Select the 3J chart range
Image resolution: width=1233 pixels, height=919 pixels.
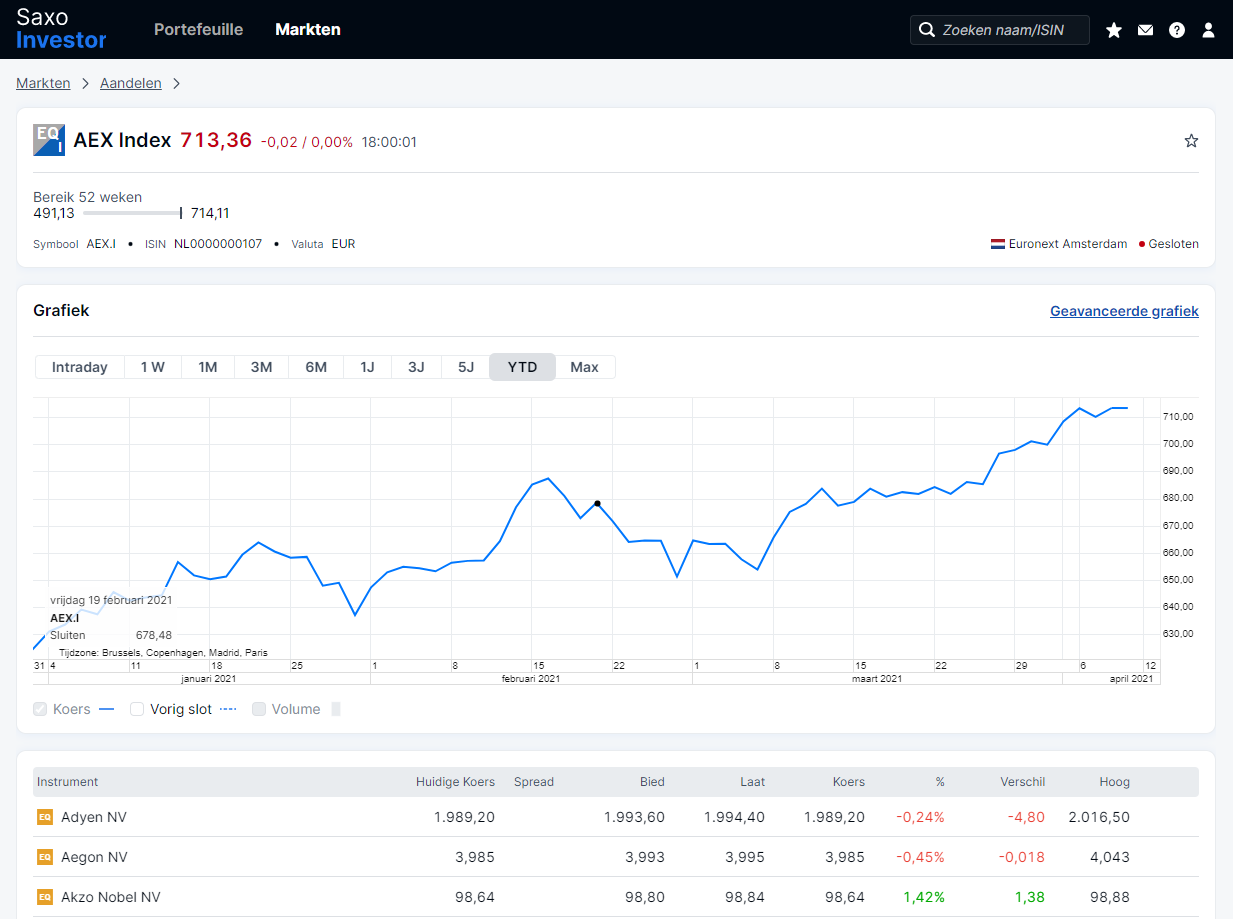416,367
